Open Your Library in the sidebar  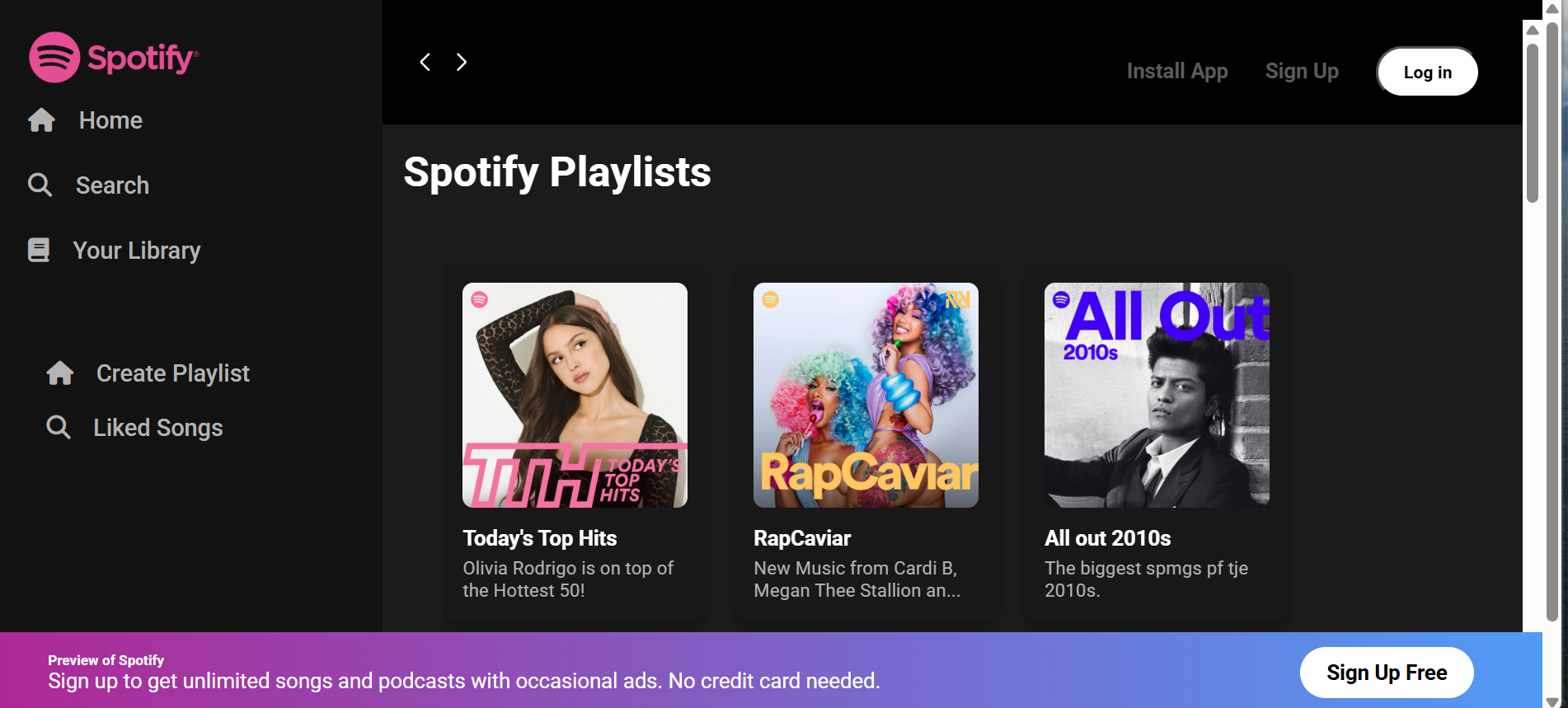pyautogui.click(x=137, y=251)
